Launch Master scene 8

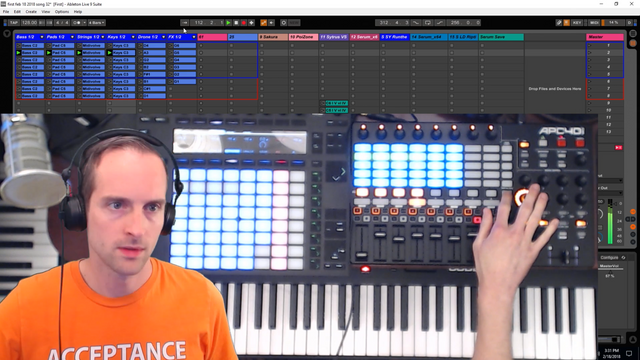tap(589, 96)
